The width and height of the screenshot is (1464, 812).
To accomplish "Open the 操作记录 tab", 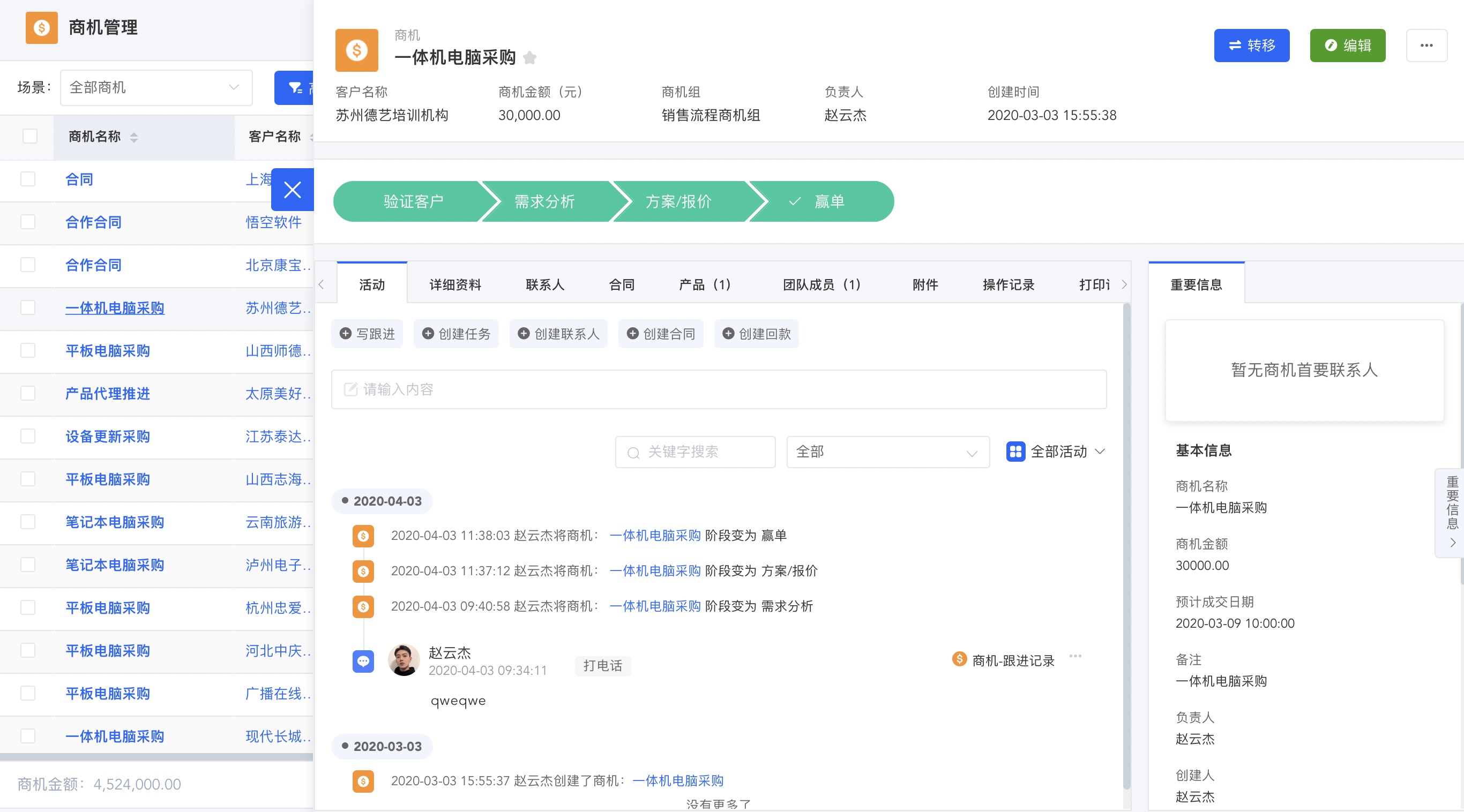I will pyautogui.click(x=1008, y=285).
